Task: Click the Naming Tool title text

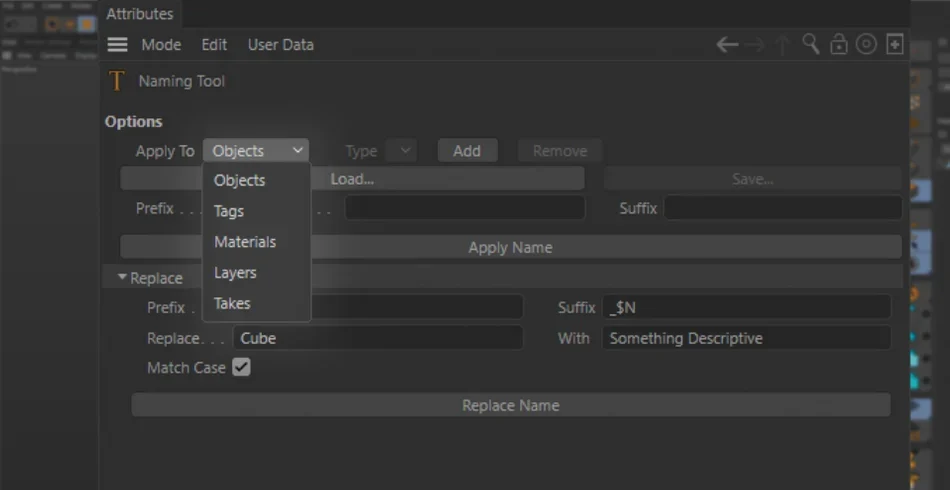Action: point(182,81)
